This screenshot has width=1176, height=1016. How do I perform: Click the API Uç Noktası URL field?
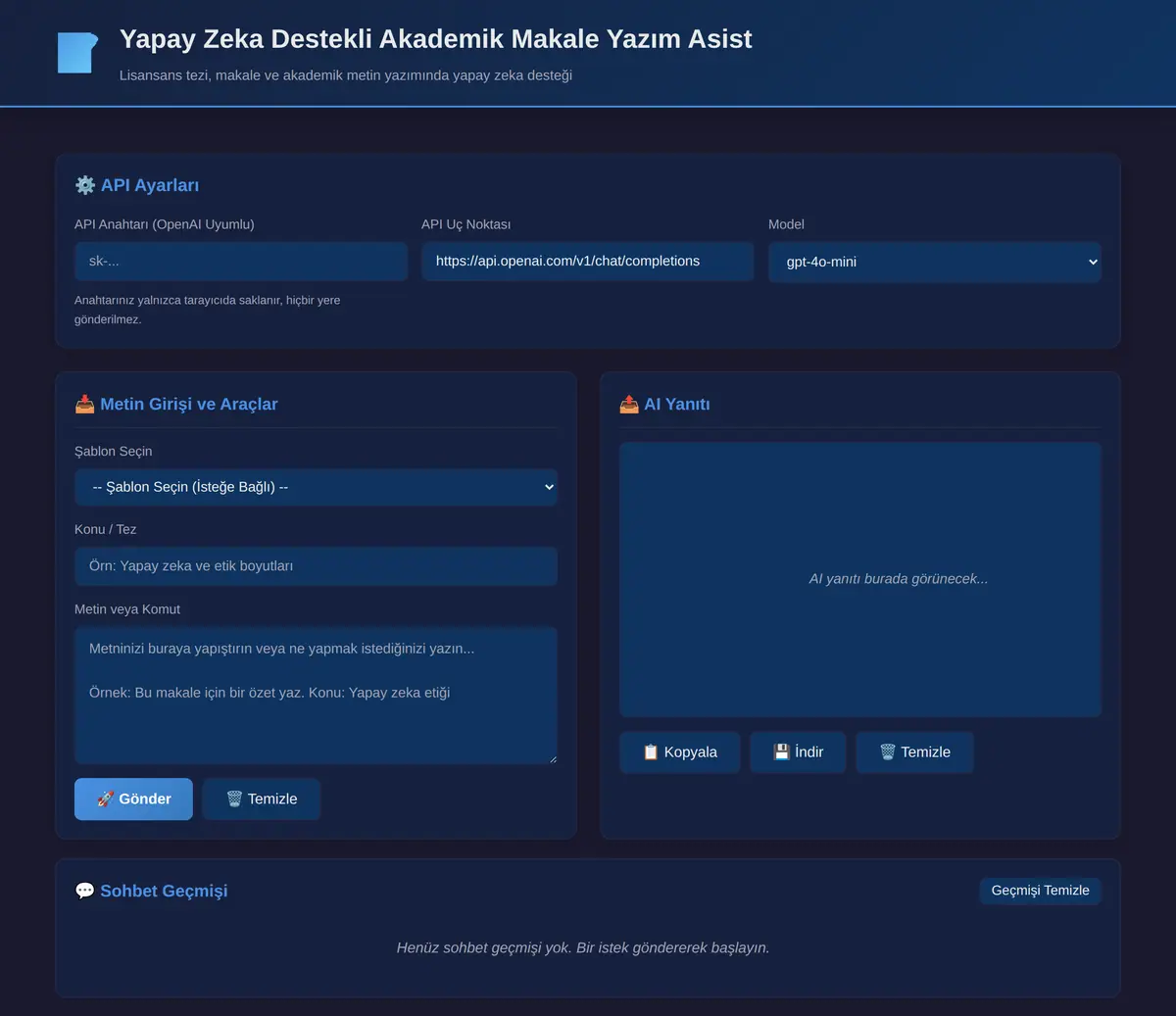588,262
